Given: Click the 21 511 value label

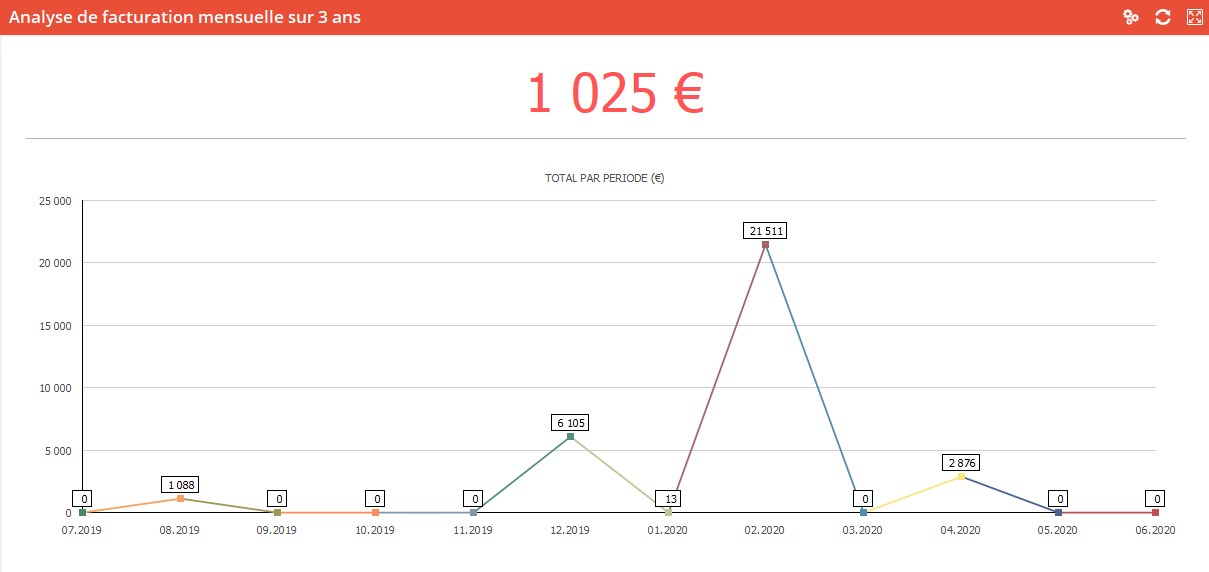Looking at the screenshot, I should 765,231.
